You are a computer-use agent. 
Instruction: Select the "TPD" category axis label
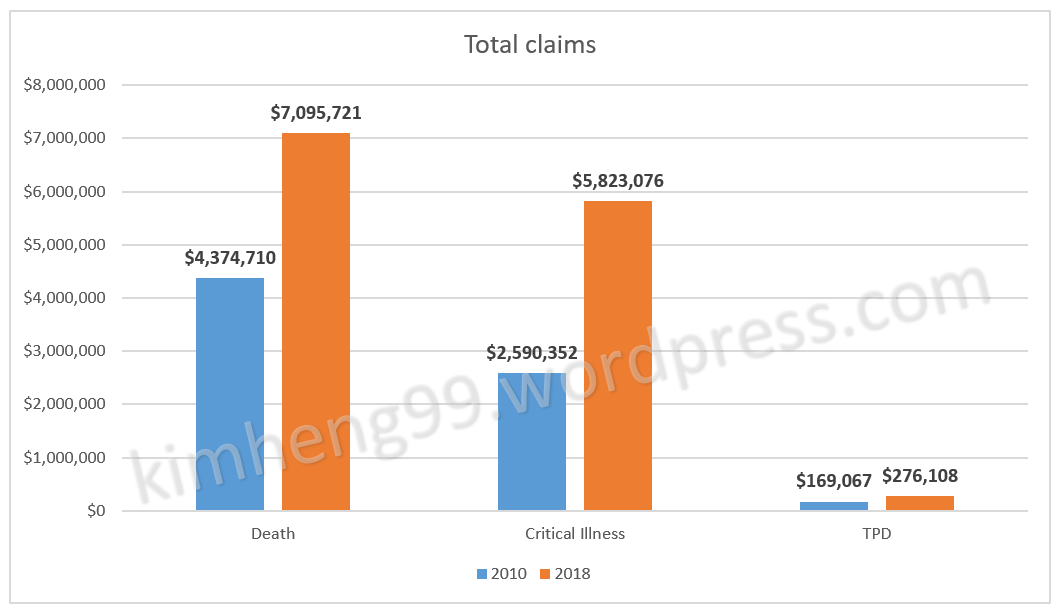point(877,534)
